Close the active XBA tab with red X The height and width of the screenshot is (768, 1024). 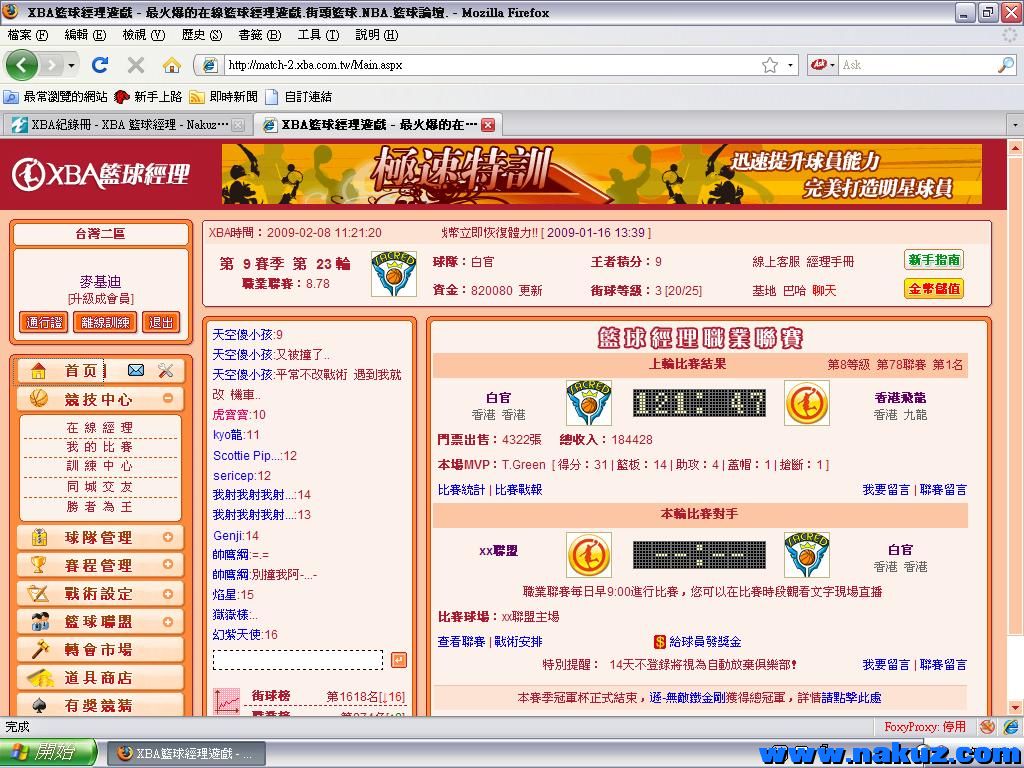pos(488,125)
